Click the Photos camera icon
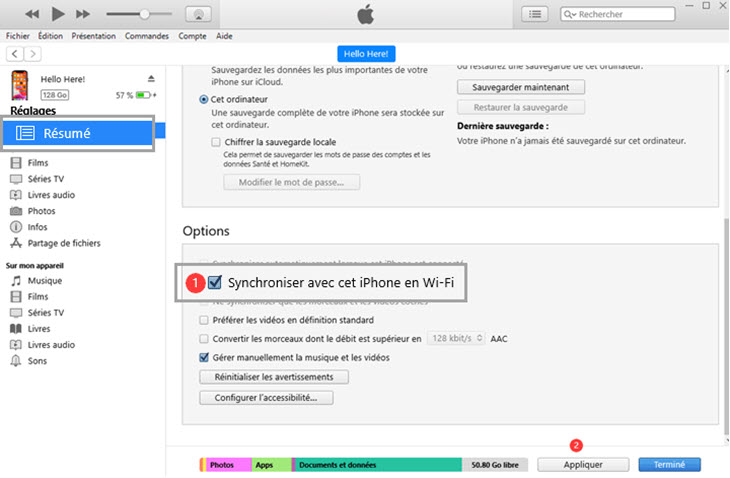Viewport: 730px width, 478px height. coord(16,211)
